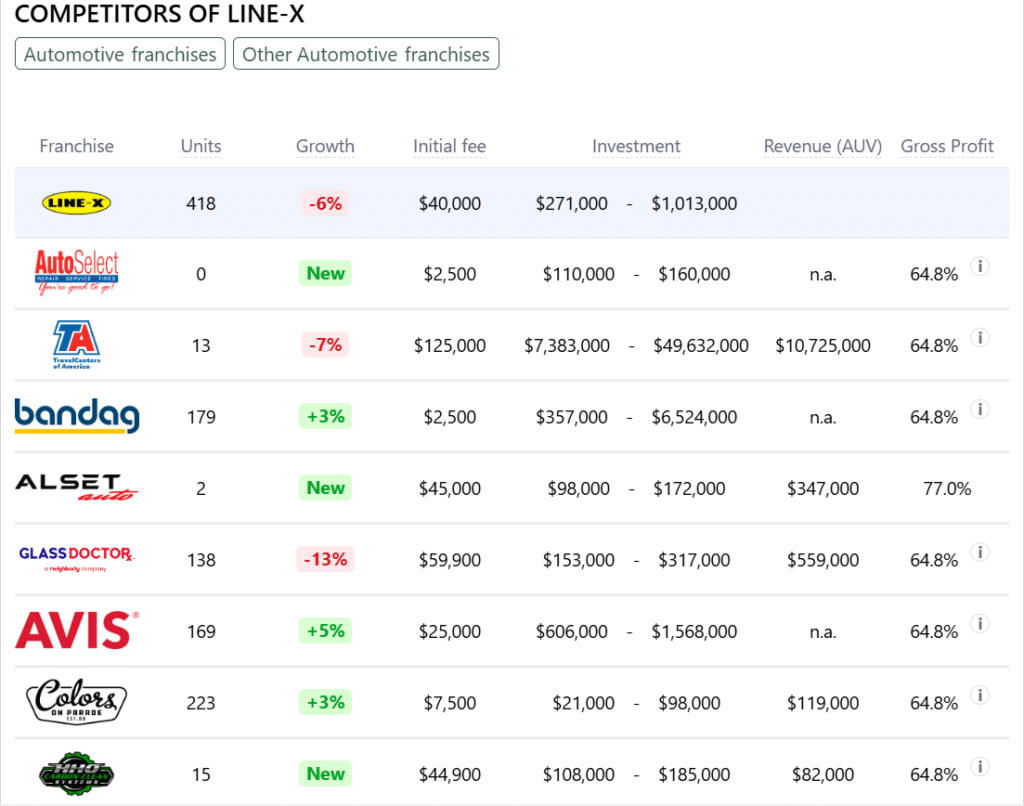Click the $44,900 initial fee
The image size is (1024, 806).
(449, 775)
